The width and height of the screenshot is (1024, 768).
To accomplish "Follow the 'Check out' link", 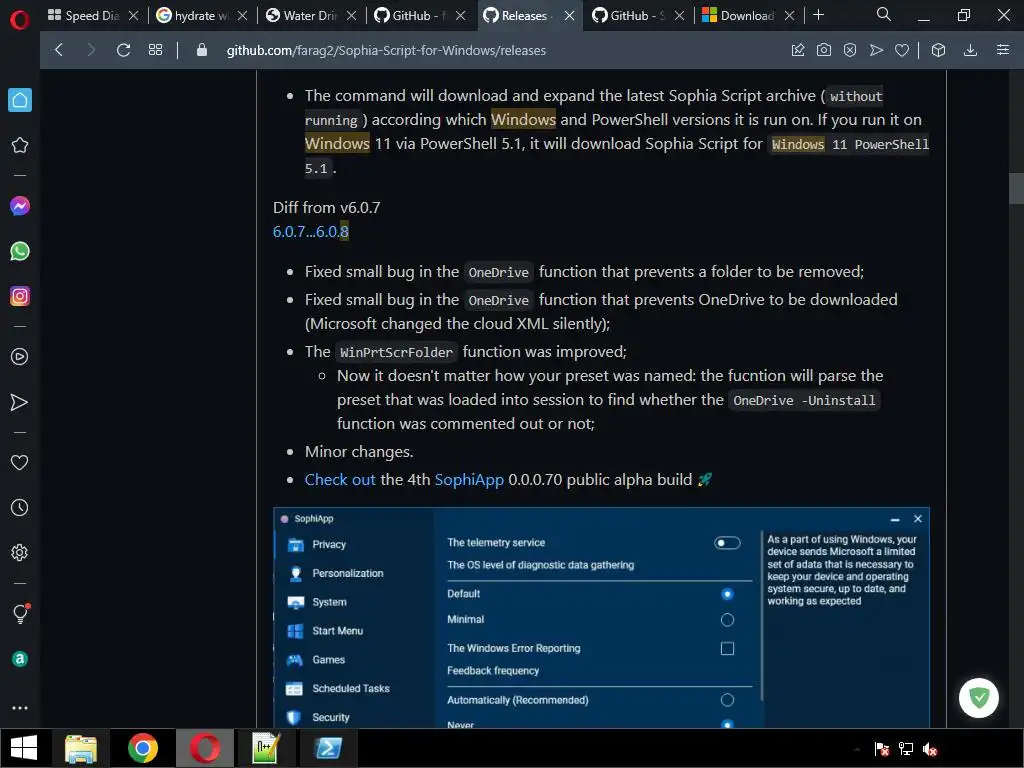I will (x=340, y=479).
